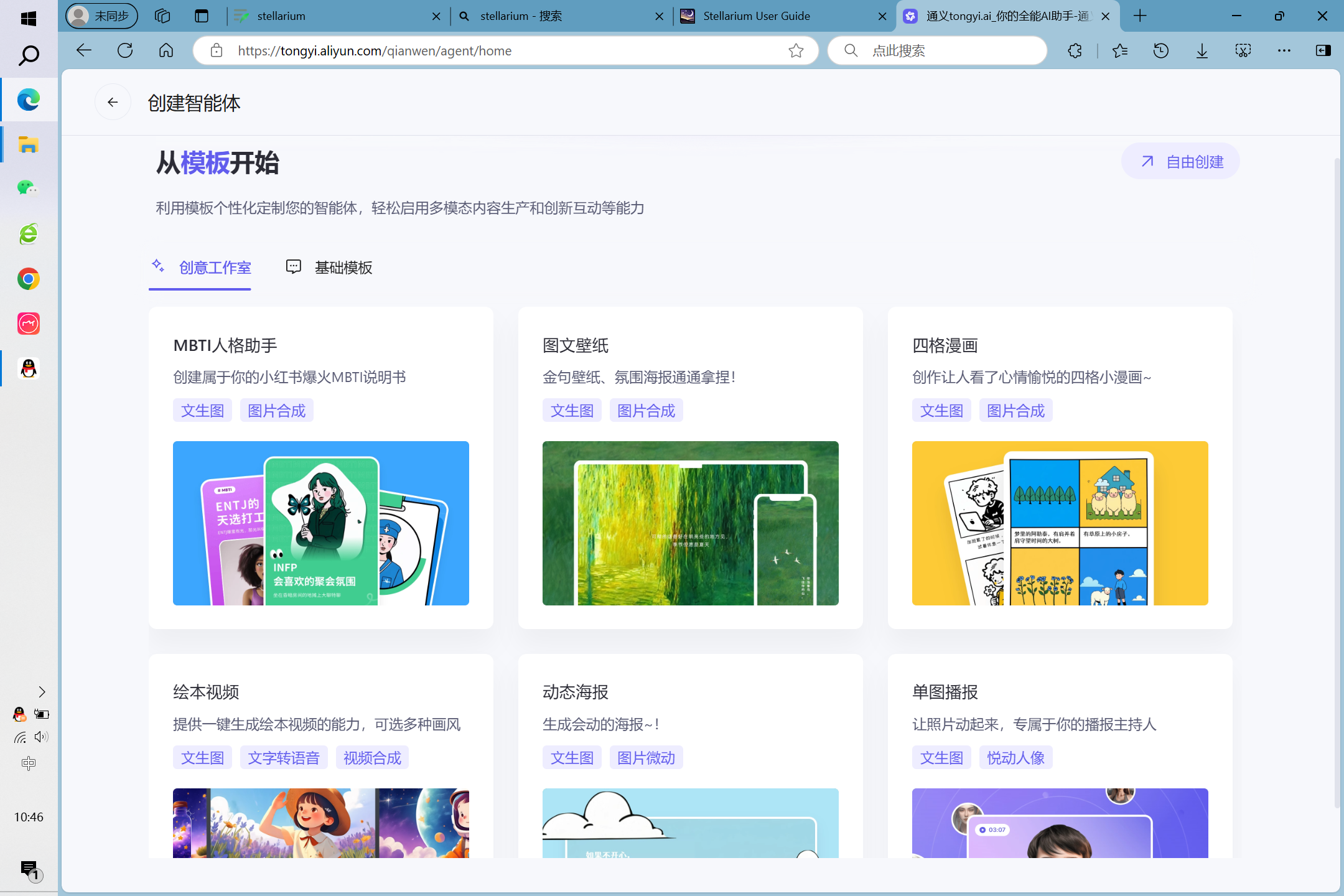Open the volume control icon
The height and width of the screenshot is (896, 1344).
coord(41,737)
